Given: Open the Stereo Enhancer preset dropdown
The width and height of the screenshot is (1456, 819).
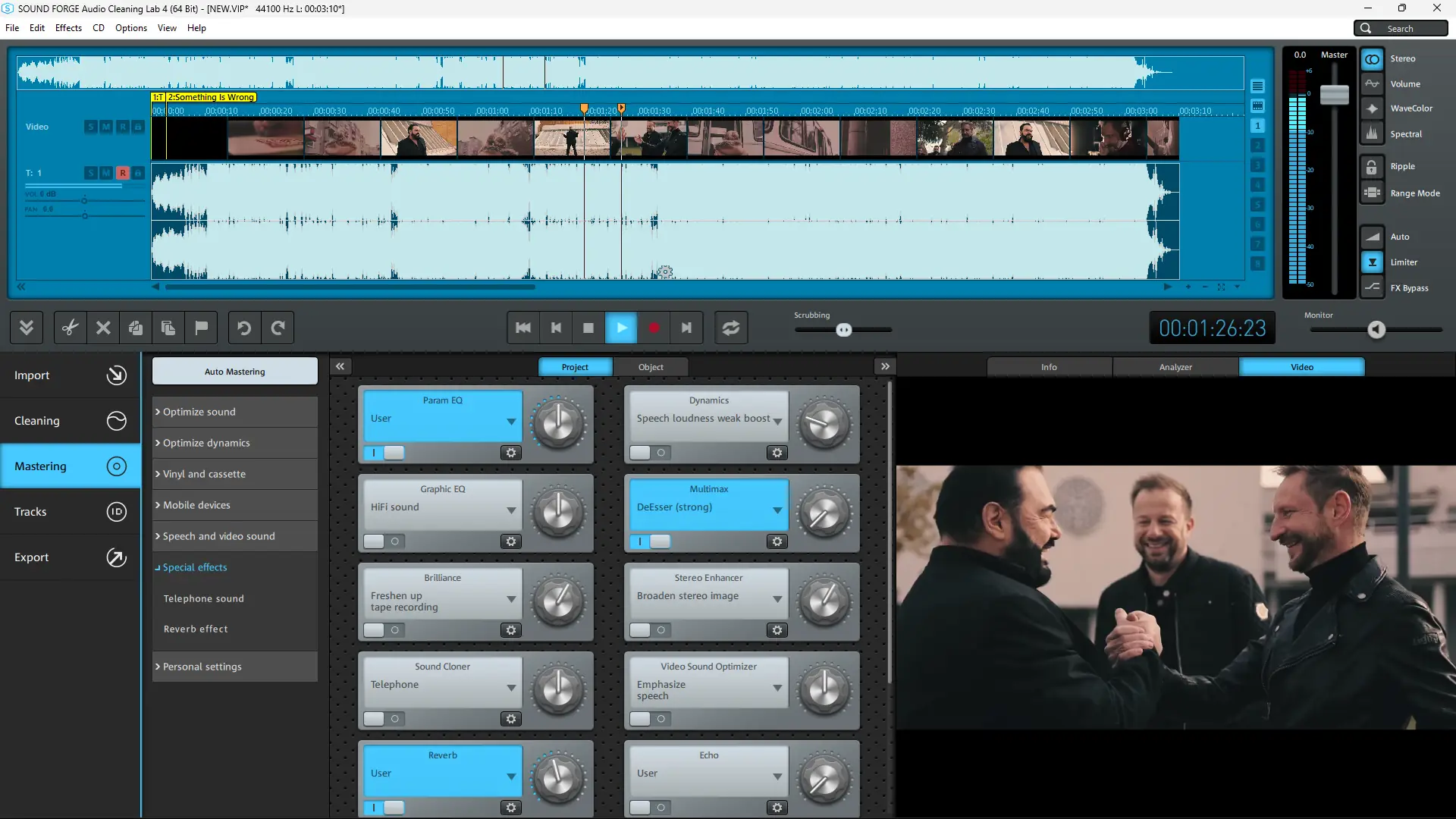Looking at the screenshot, I should (x=777, y=598).
